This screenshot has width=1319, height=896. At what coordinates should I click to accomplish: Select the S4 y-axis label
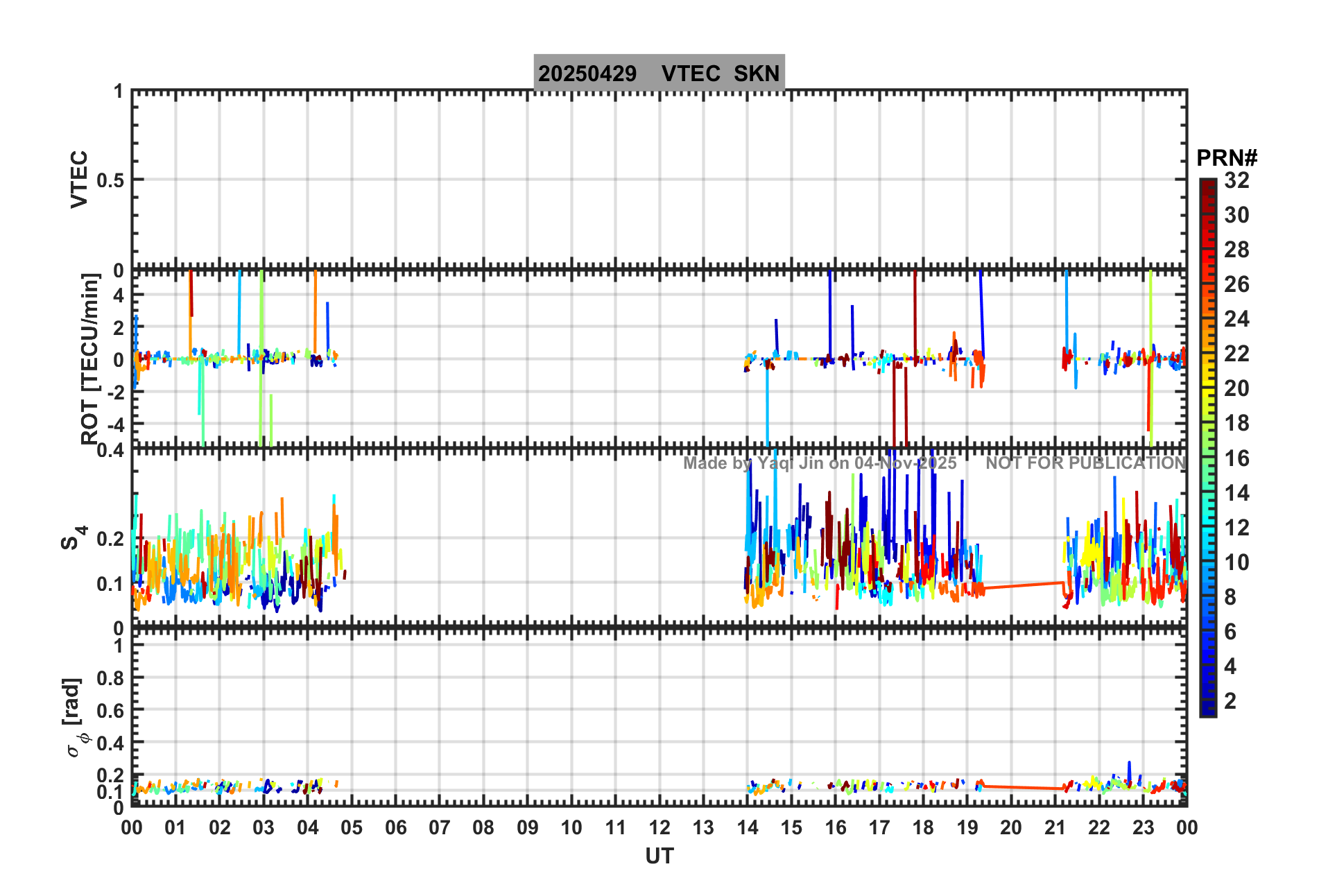click(72, 537)
